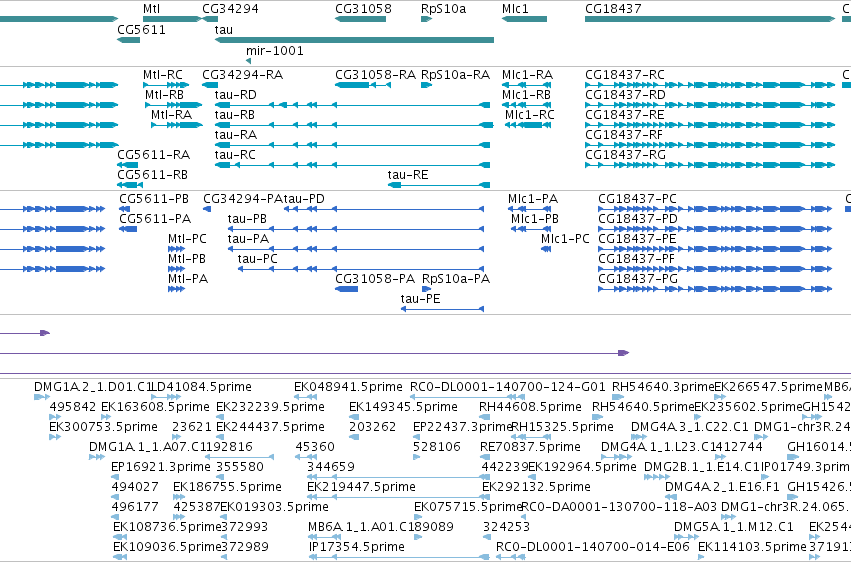The width and height of the screenshot is (851, 562).
Task: Click protein RpS10a-PA
Action: tap(456, 279)
